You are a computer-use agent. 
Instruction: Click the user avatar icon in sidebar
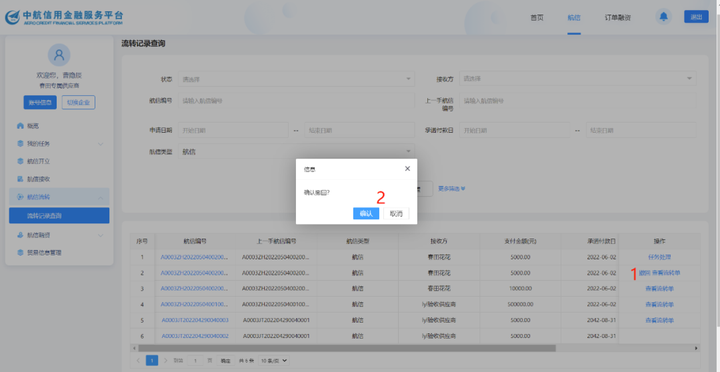[x=59, y=55]
